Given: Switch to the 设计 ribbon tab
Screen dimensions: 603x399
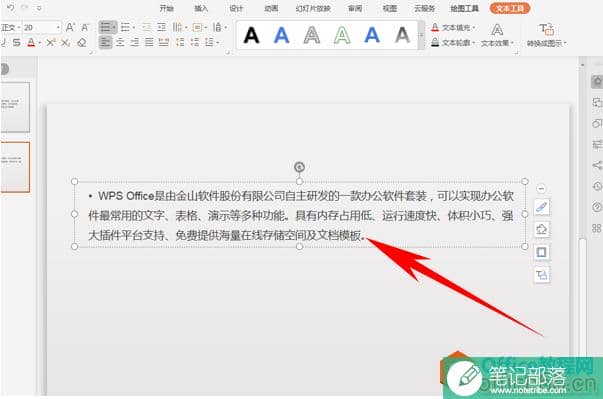Looking at the screenshot, I should 236,8.
